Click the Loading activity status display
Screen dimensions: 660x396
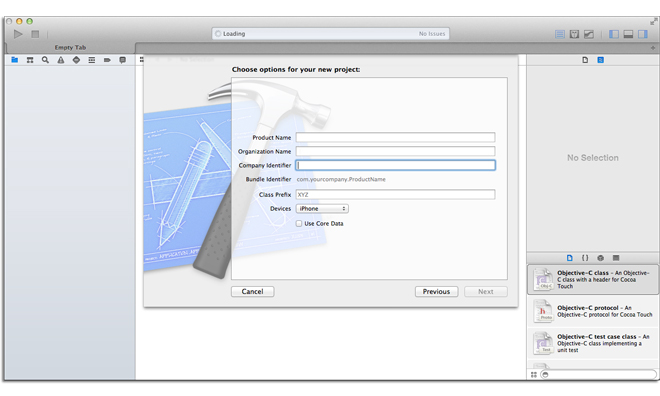click(330, 34)
